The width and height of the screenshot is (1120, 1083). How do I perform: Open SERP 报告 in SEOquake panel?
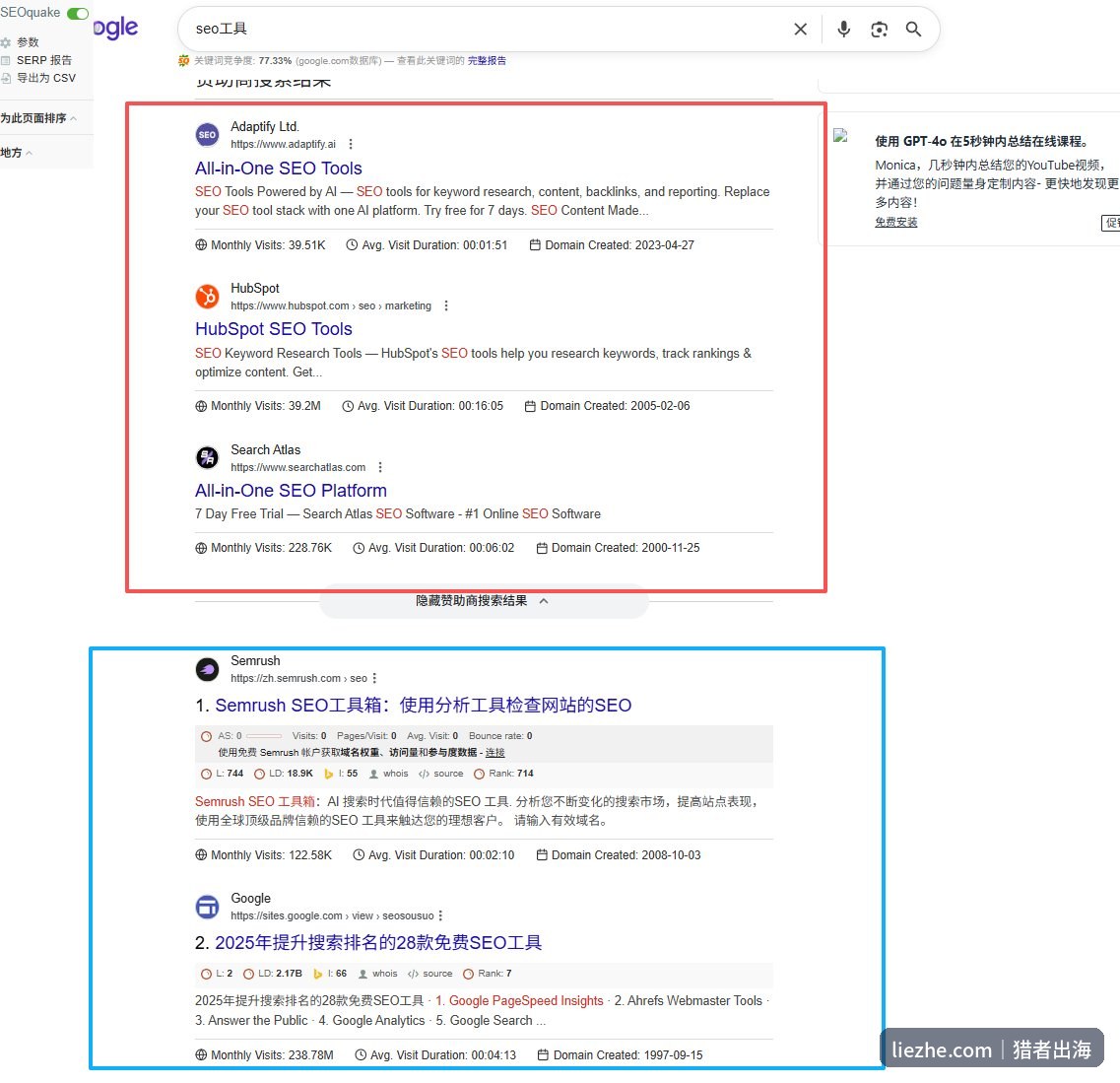pyautogui.click(x=43, y=60)
